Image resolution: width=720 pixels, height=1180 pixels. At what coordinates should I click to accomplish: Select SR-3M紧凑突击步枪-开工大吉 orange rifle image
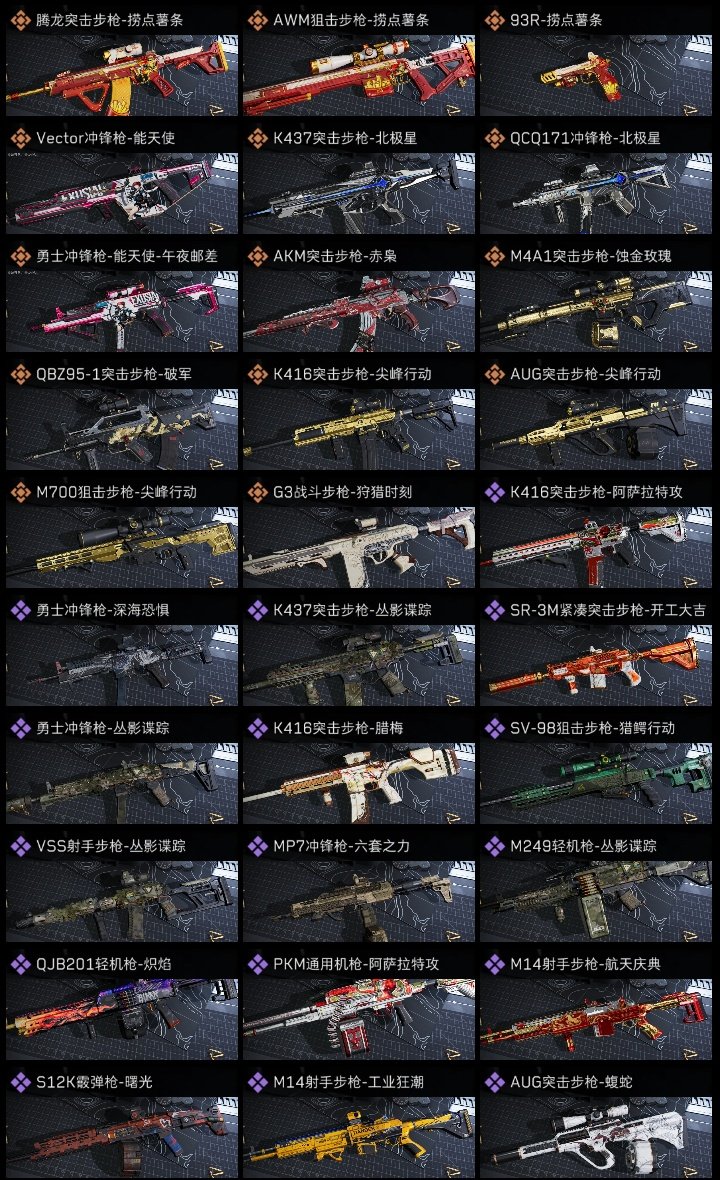(x=596, y=665)
